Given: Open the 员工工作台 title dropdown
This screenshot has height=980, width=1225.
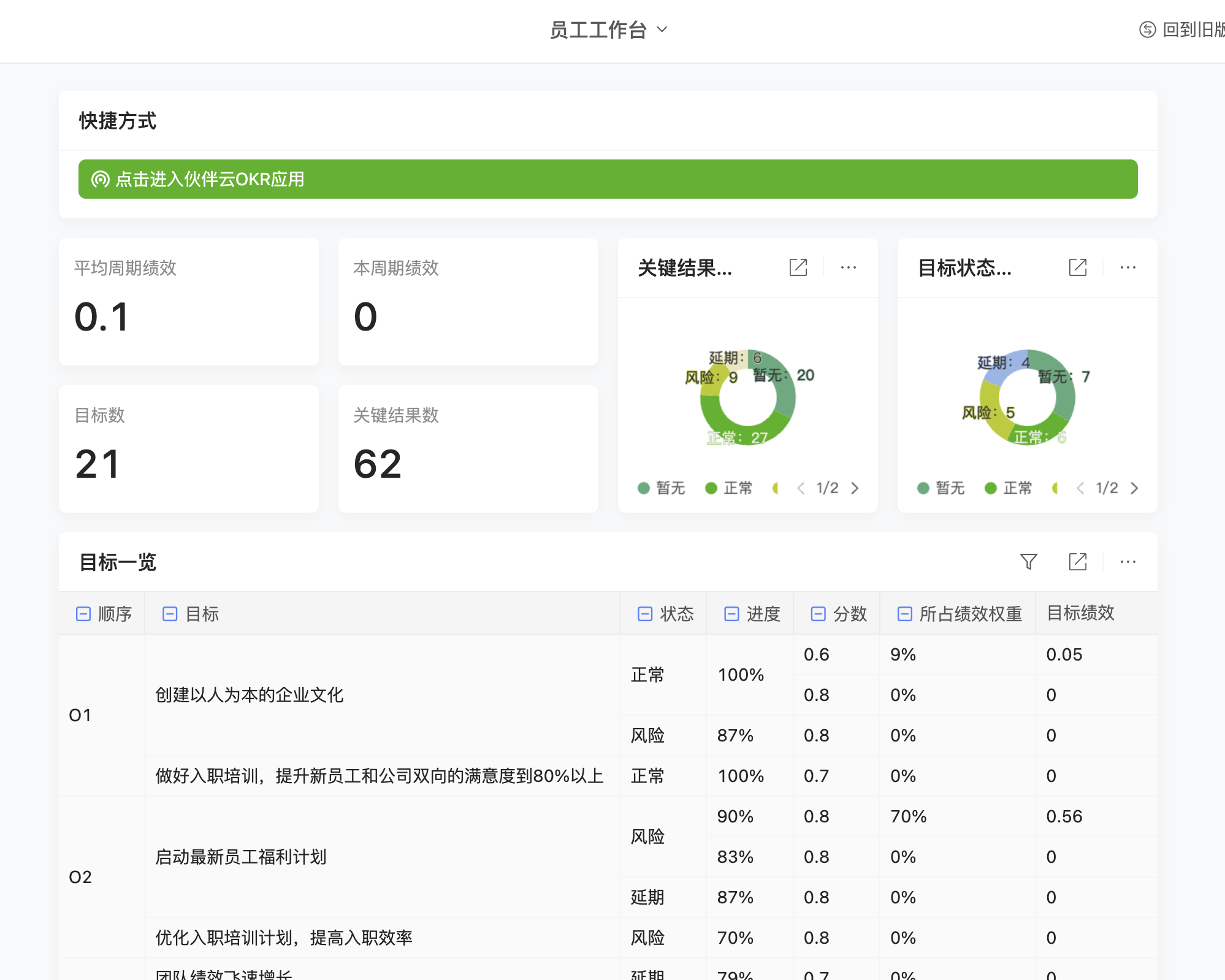Looking at the screenshot, I should coord(662,29).
